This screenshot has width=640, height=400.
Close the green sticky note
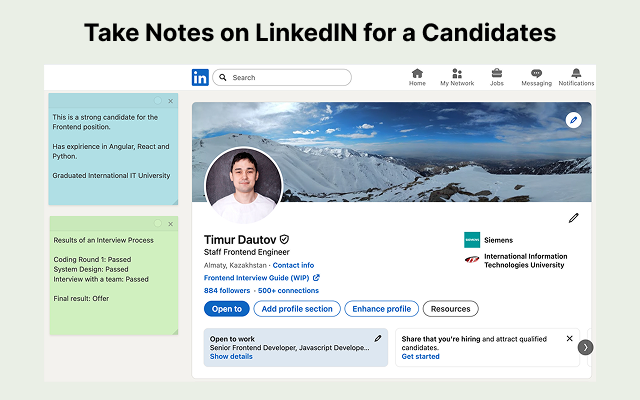171,224
